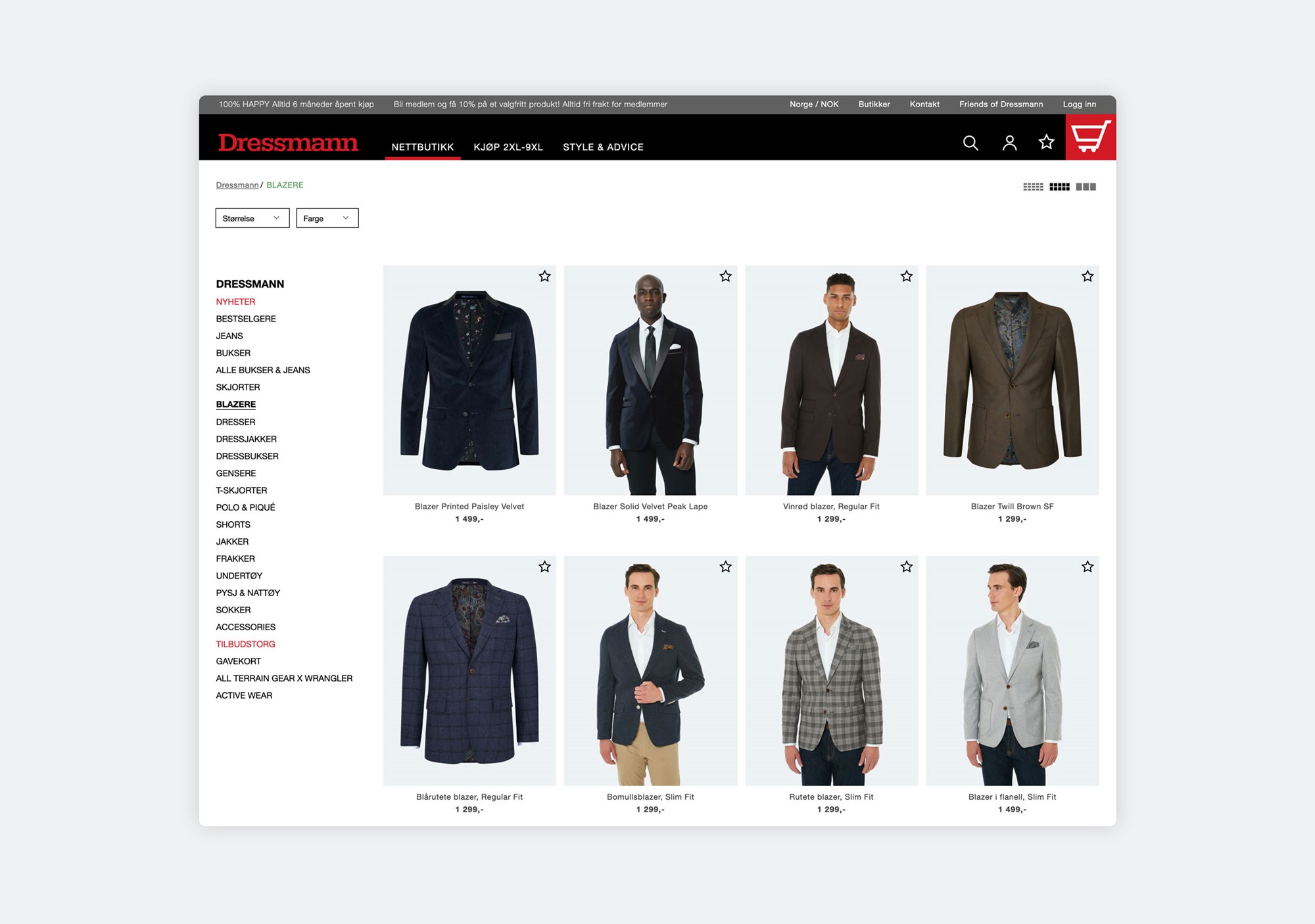Click the Dressmann logo
Viewport: 1315px width, 924px height.
coord(288,143)
